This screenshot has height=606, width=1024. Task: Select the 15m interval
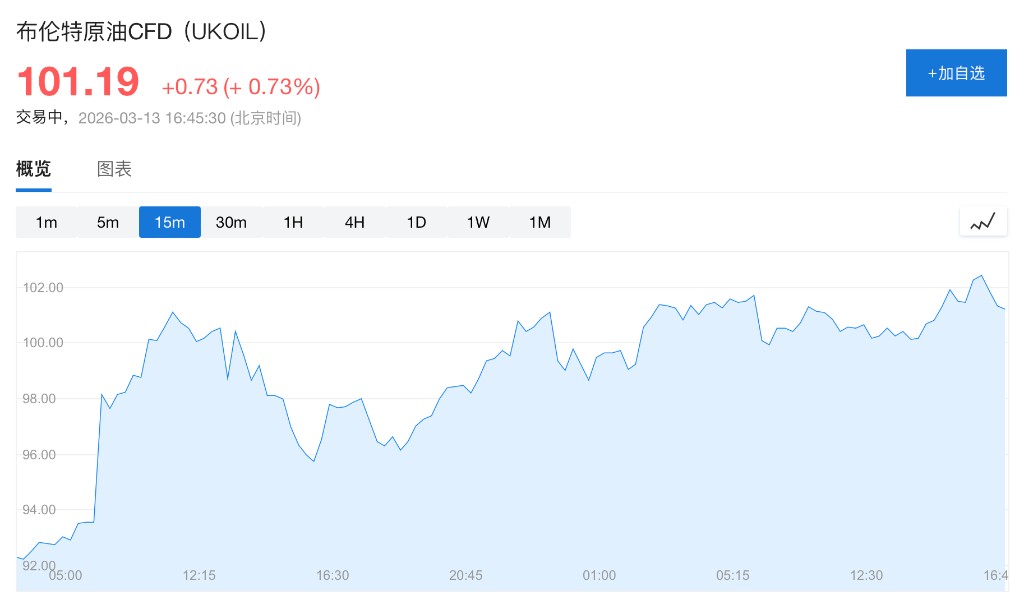170,222
